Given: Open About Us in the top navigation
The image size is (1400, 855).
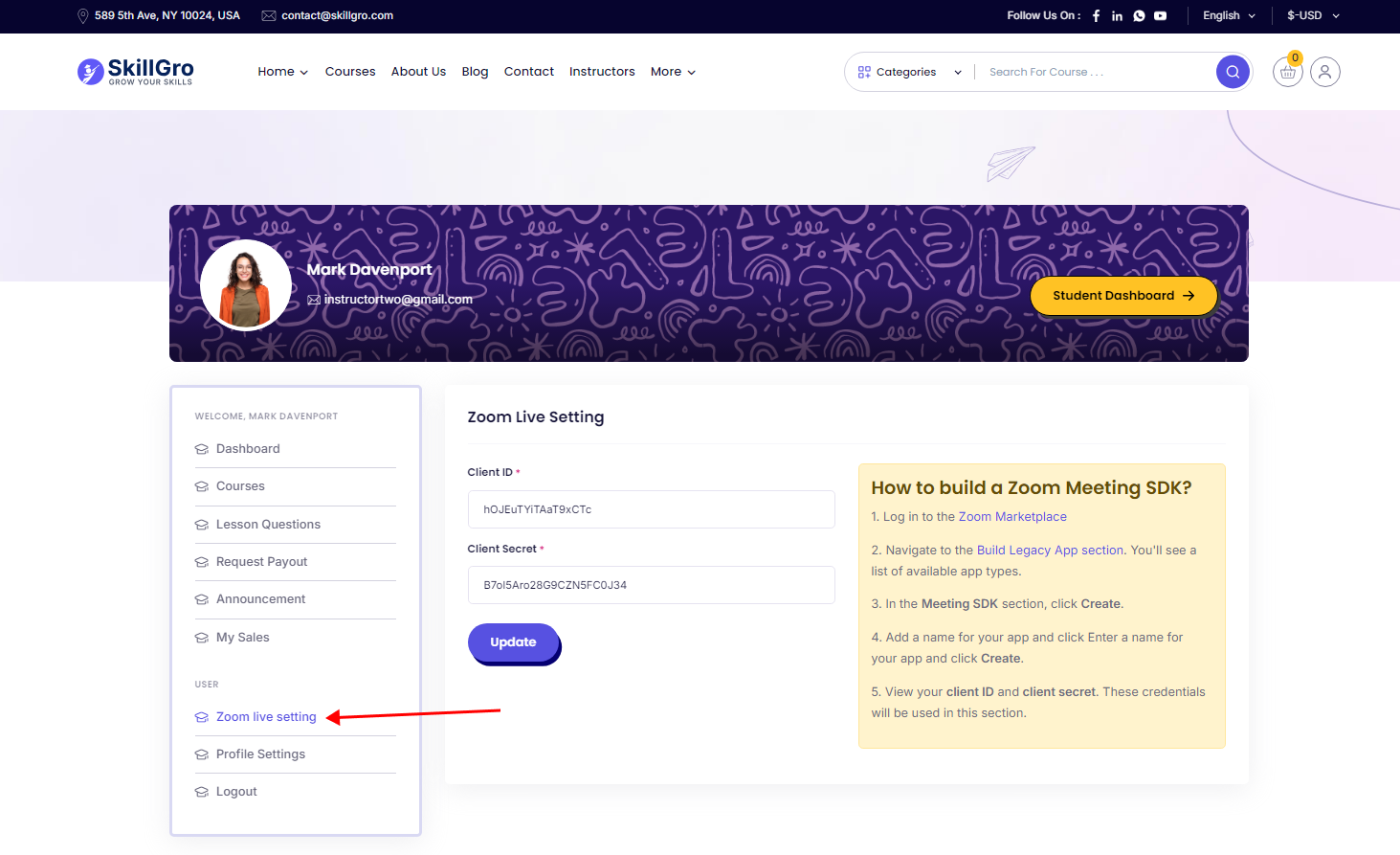Looking at the screenshot, I should pos(418,72).
